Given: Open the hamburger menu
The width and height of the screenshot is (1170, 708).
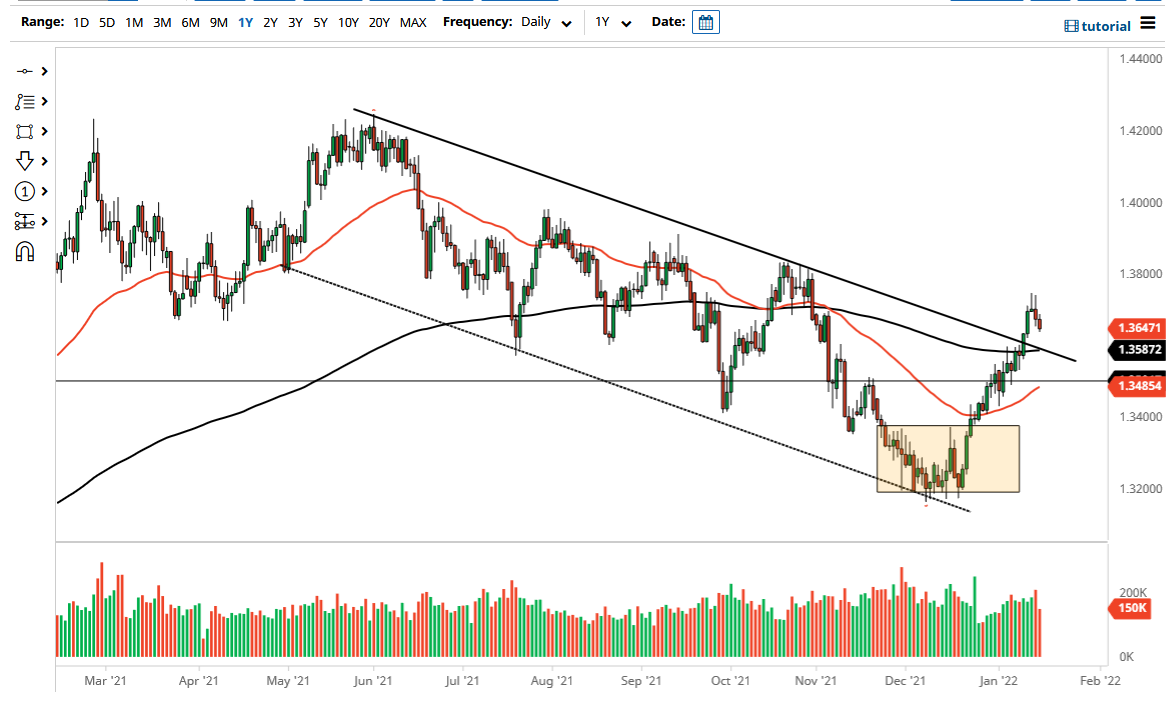Looking at the screenshot, I should 1146,25.
